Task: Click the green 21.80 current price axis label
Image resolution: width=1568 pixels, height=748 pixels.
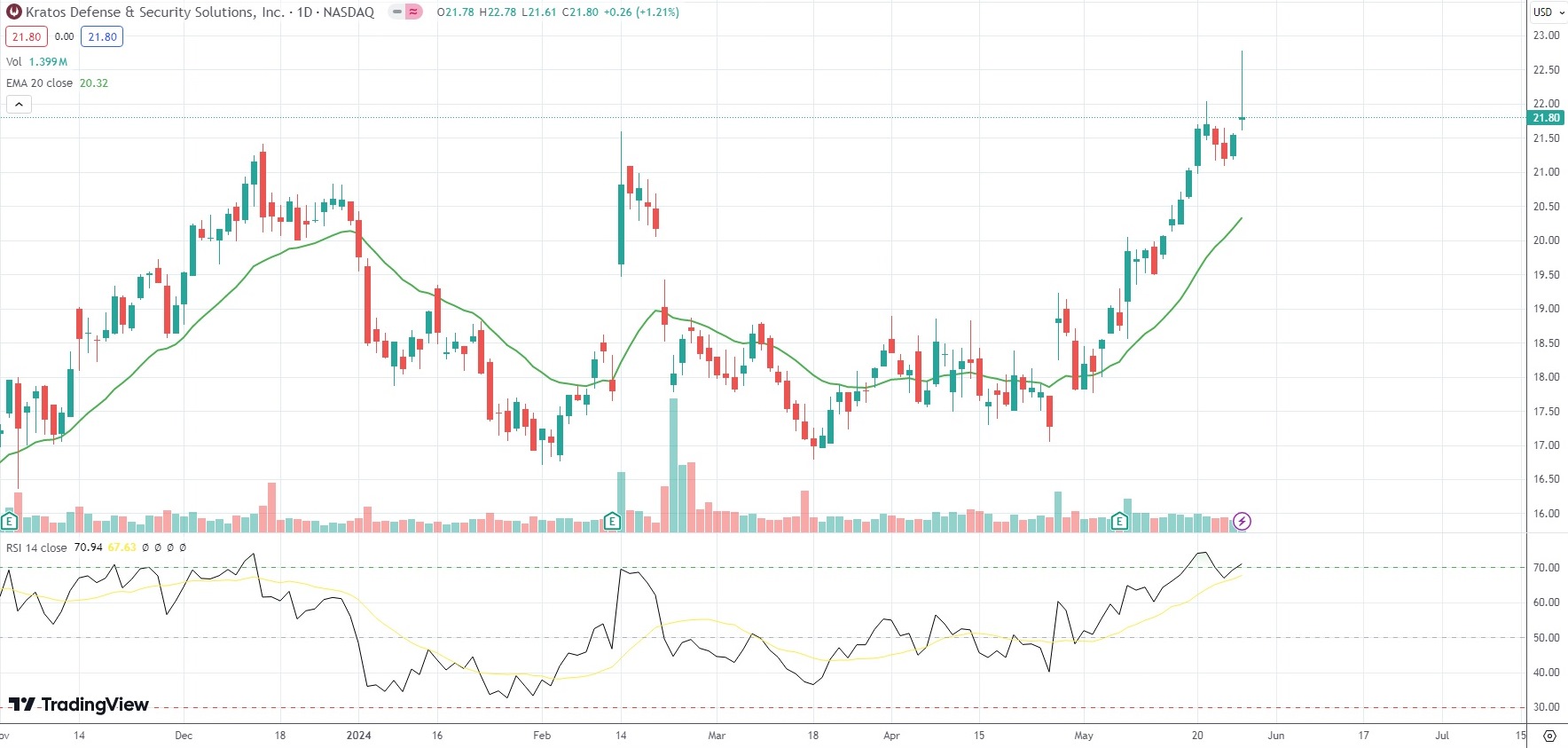Action: click(x=1546, y=118)
